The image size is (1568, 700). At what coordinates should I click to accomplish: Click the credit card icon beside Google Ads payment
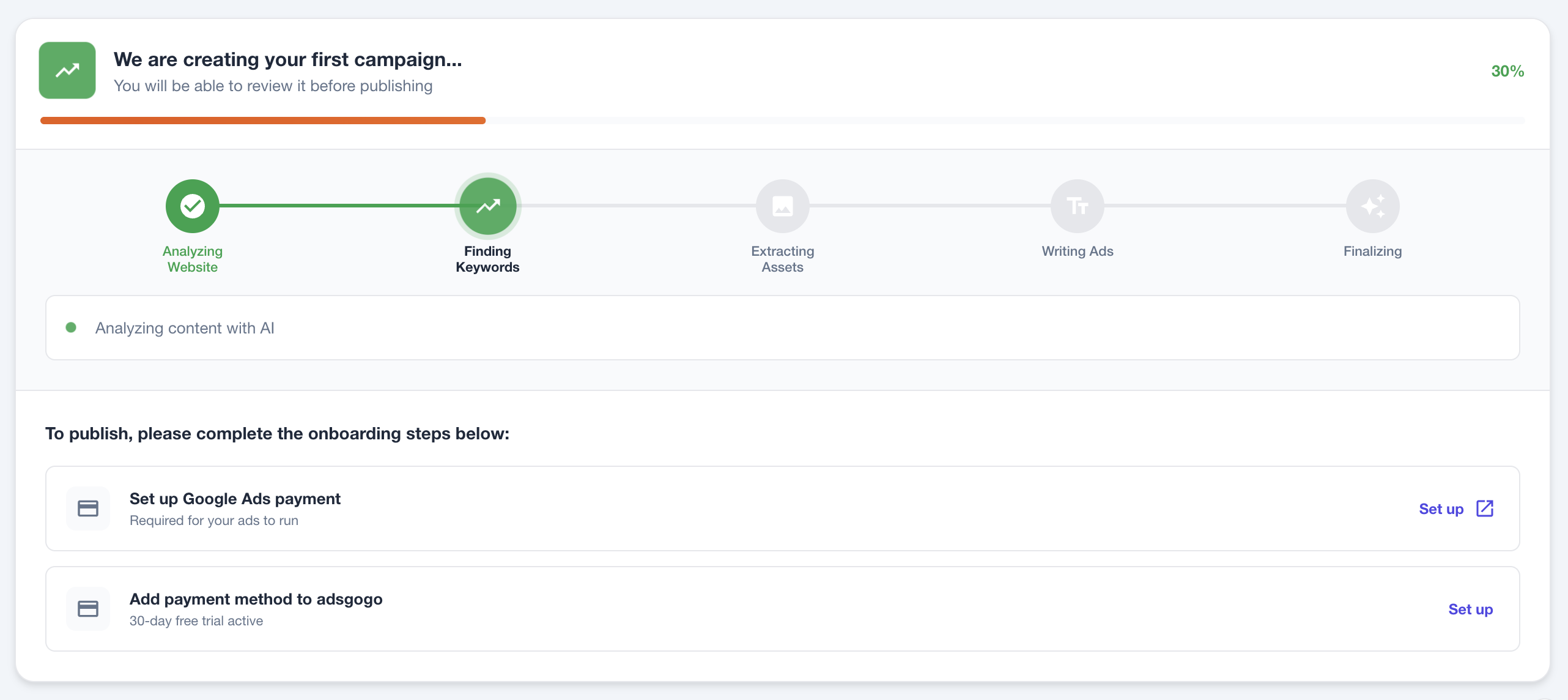tap(87, 508)
